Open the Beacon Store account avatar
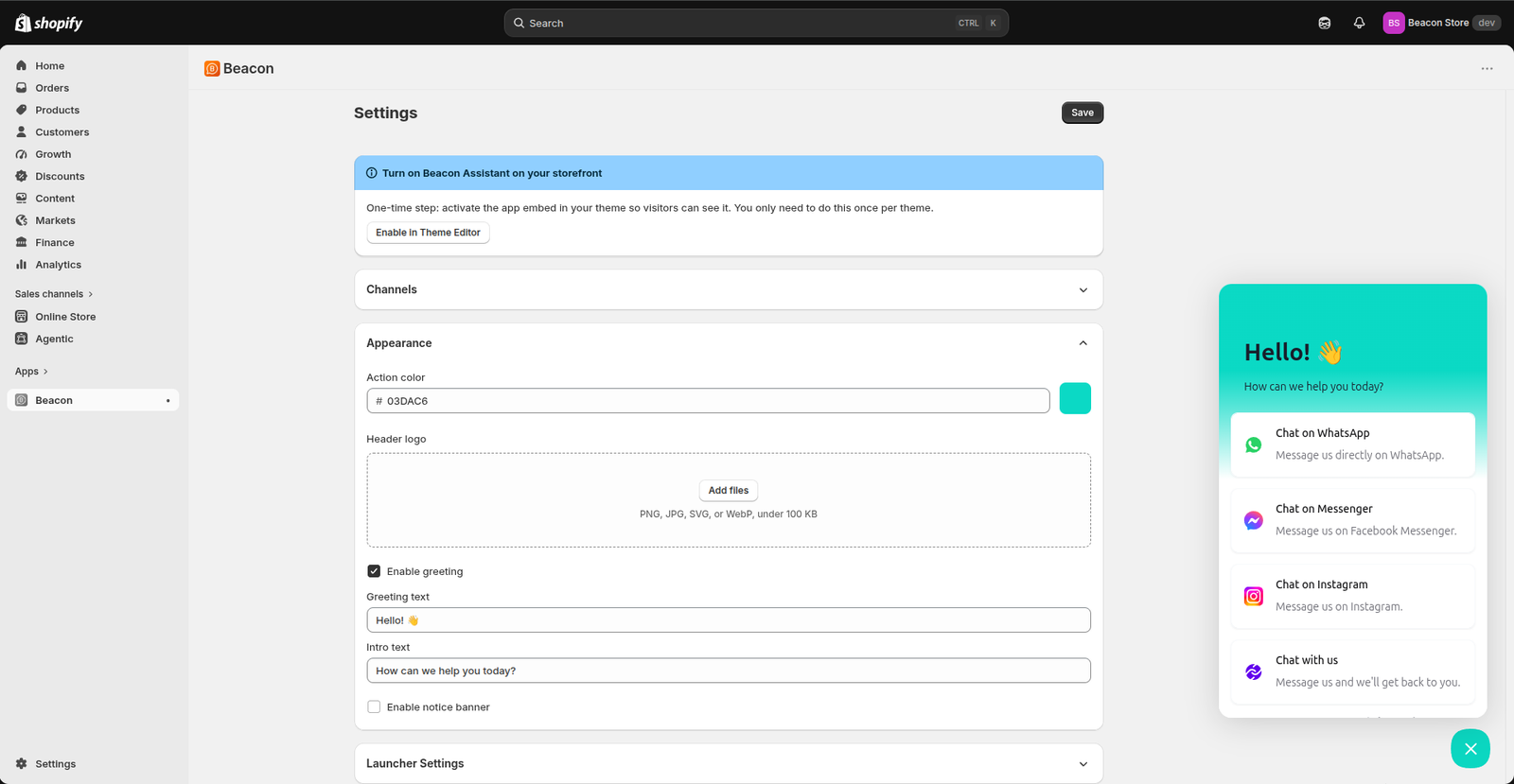The height and width of the screenshot is (784, 1514). (x=1393, y=23)
